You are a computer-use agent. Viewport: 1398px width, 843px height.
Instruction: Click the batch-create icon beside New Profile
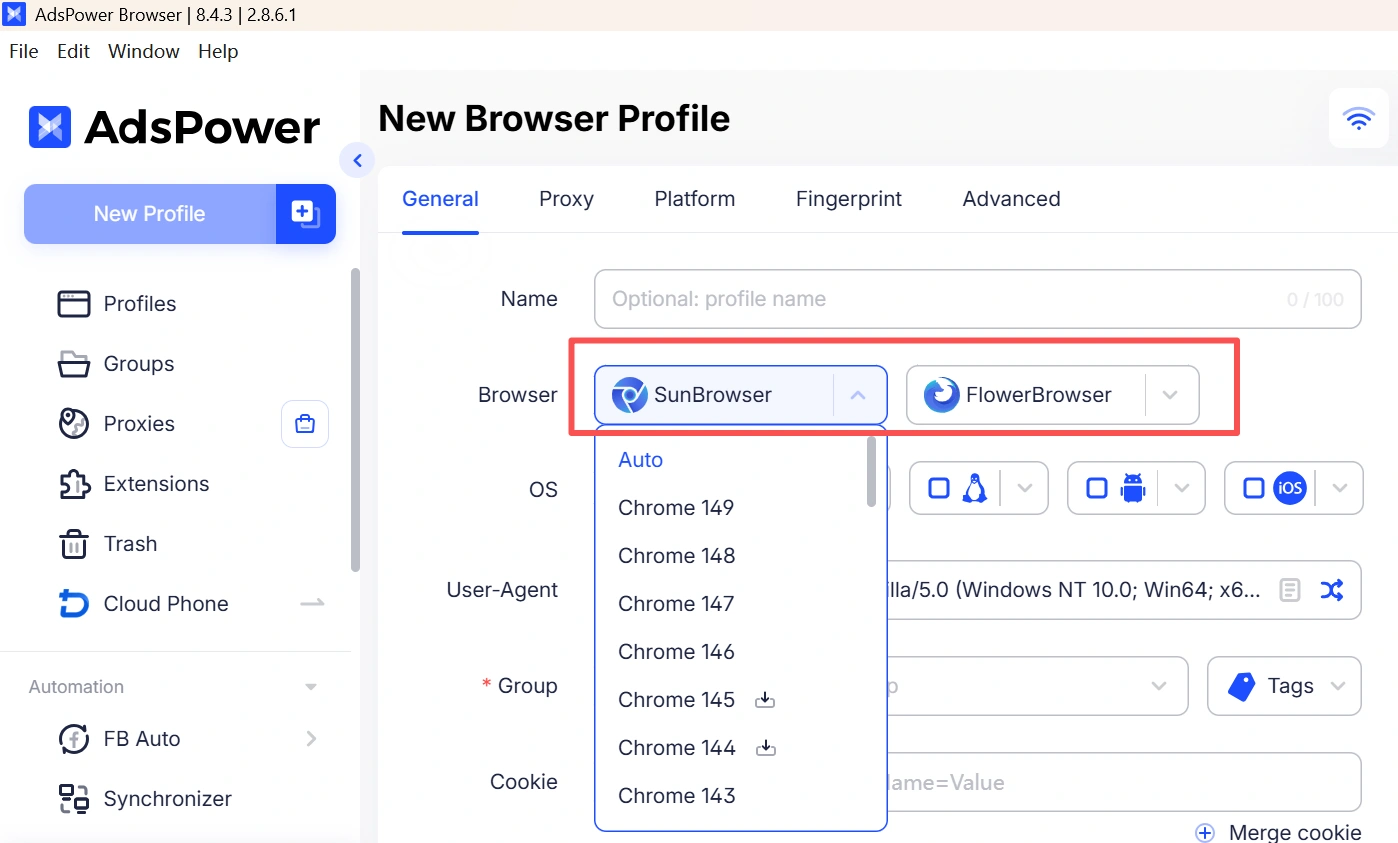[x=306, y=213]
